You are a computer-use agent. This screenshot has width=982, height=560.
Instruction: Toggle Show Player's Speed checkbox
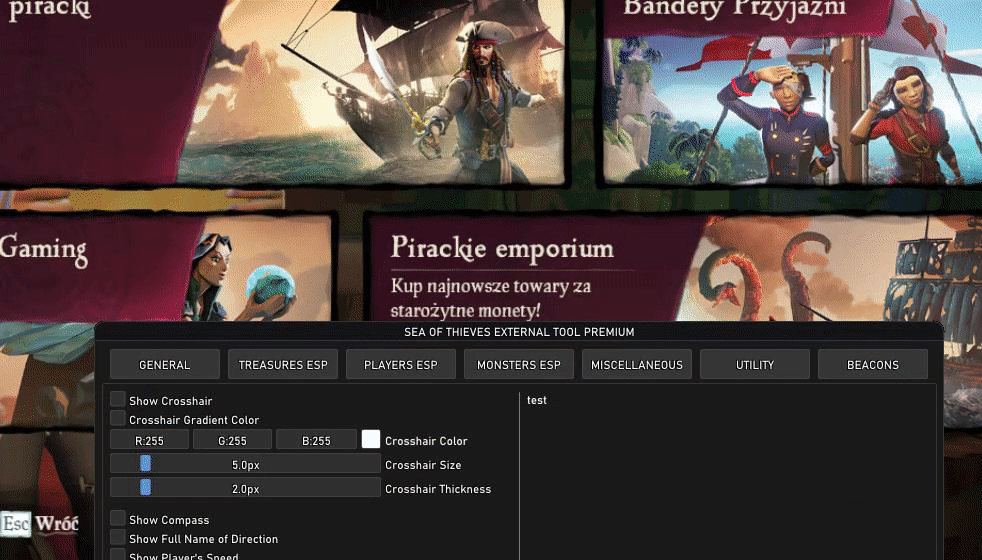pos(118,554)
